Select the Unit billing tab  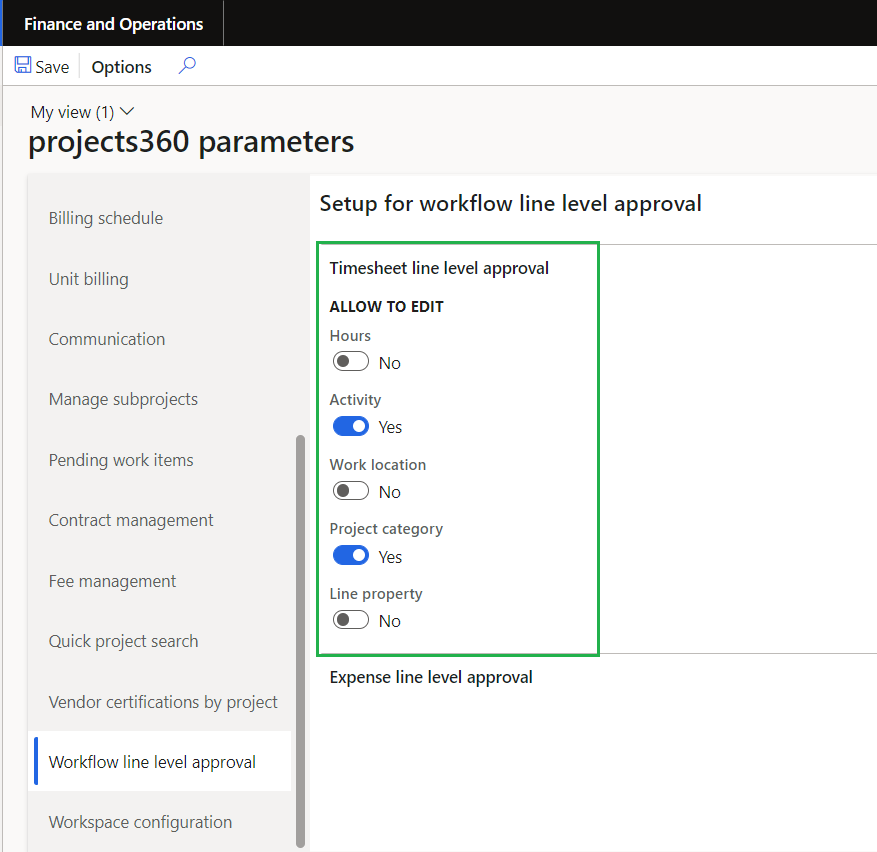(x=89, y=279)
